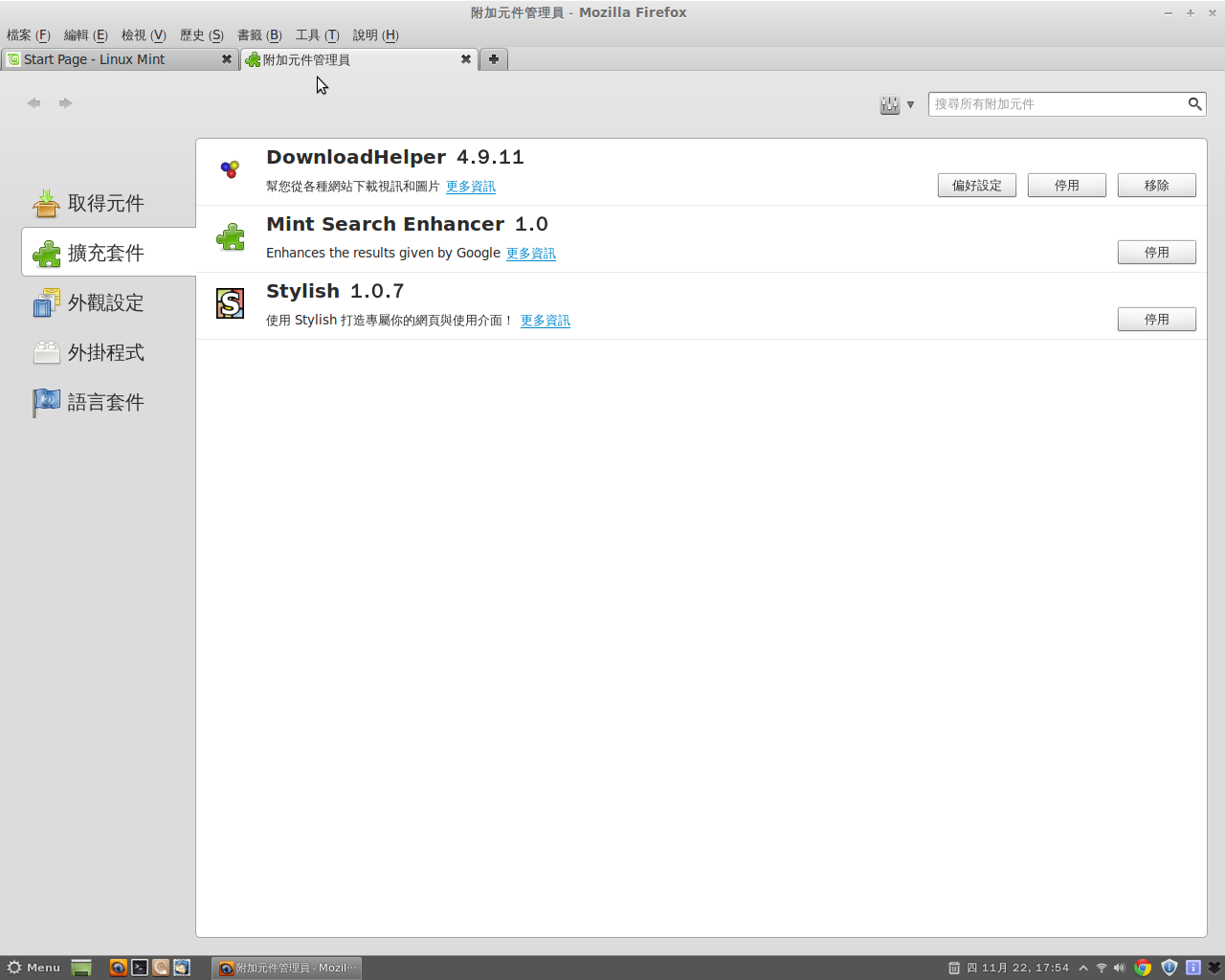
Task: Open the 外觀設定 category
Action: [x=108, y=302]
